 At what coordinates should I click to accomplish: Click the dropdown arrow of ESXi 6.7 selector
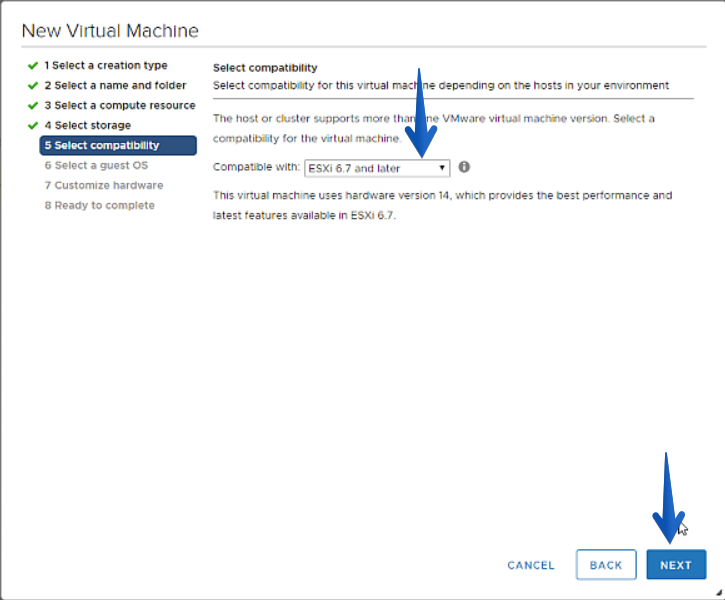tap(442, 168)
